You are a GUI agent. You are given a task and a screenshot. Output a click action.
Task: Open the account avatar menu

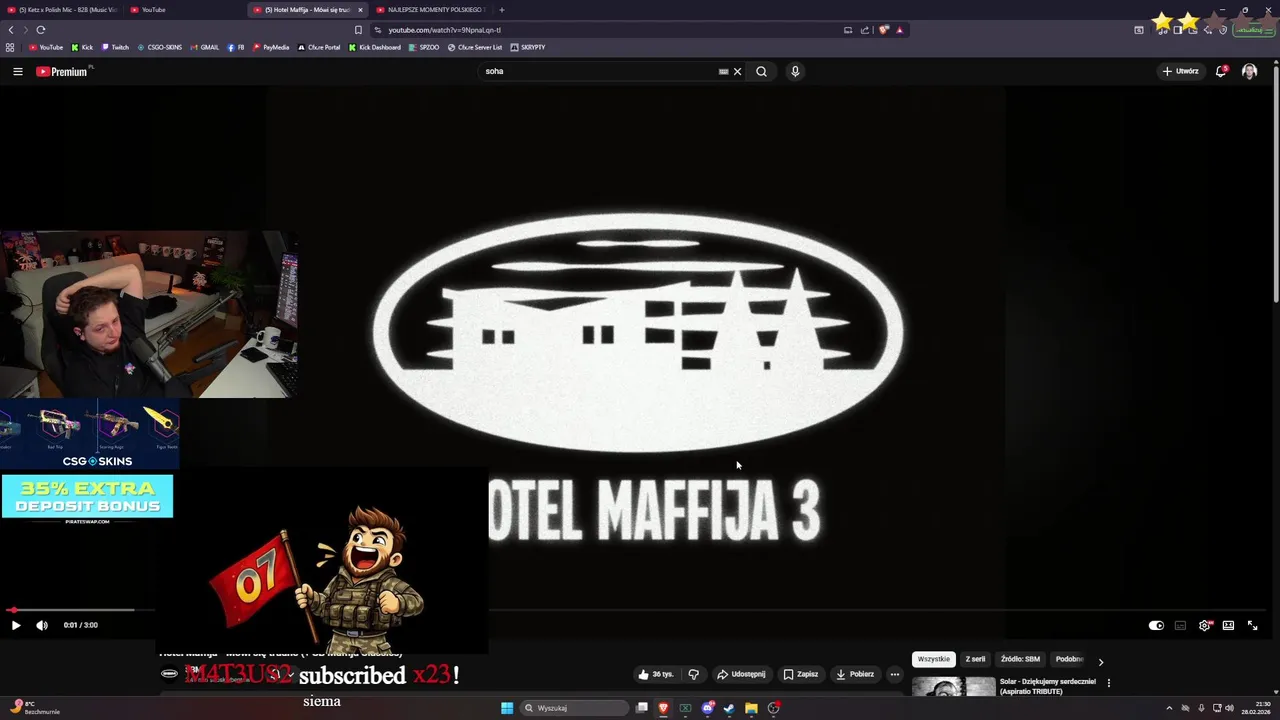(x=1249, y=71)
